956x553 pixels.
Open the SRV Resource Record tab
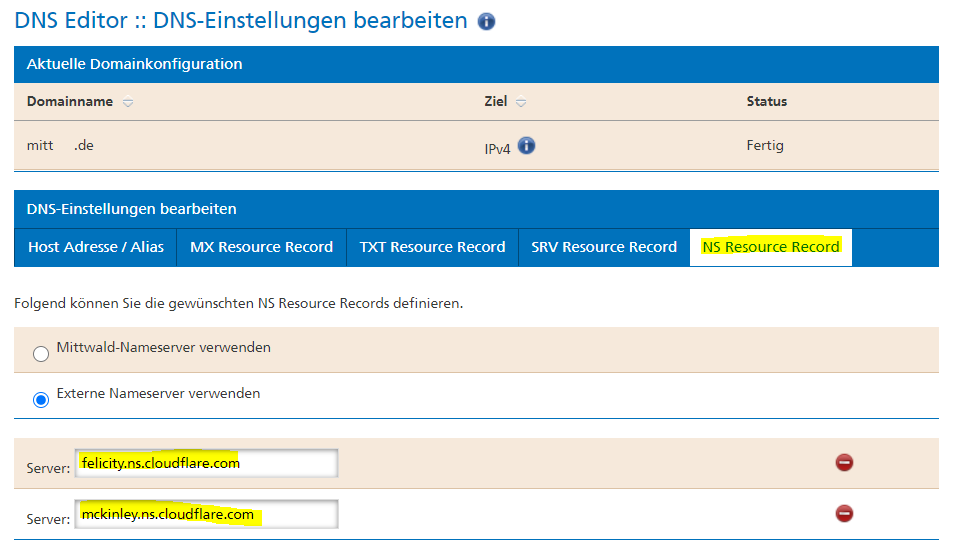pyautogui.click(x=604, y=247)
